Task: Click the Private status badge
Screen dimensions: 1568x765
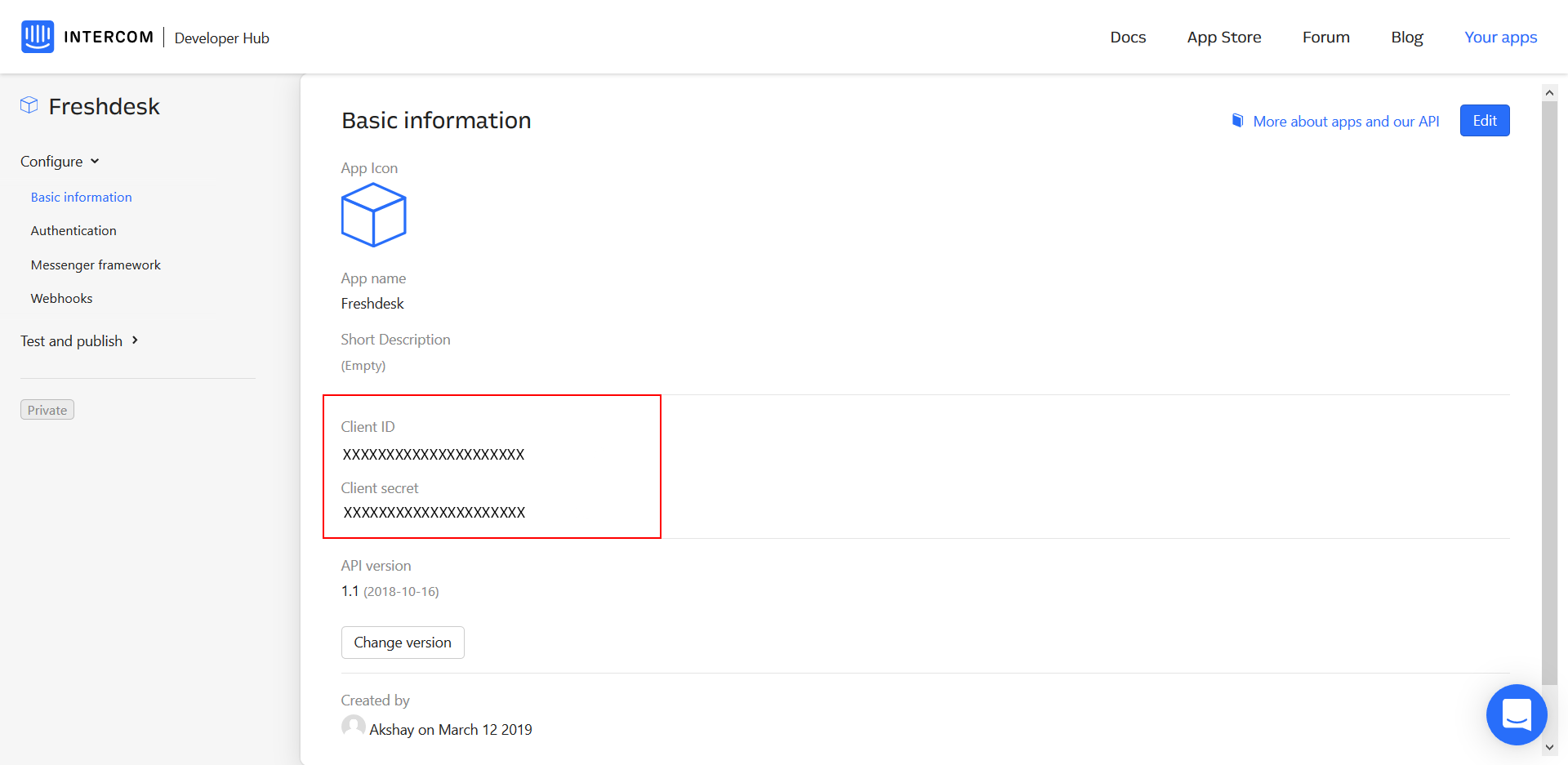Action: pos(47,410)
